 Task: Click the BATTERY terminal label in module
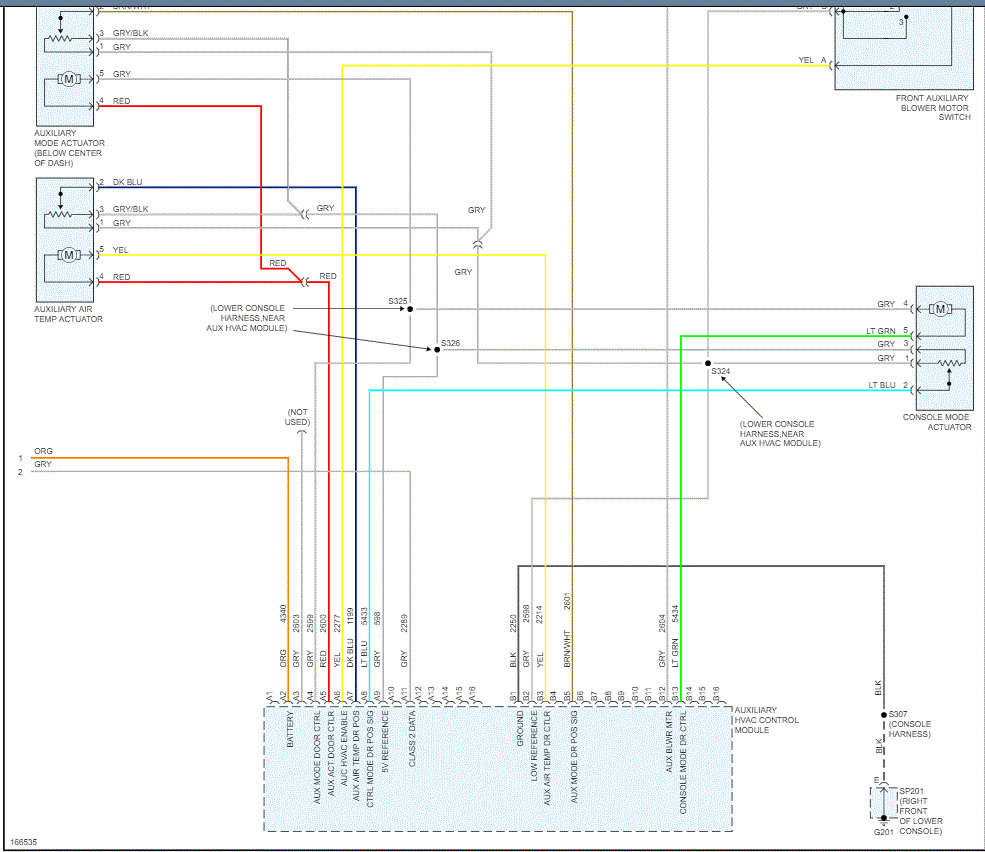[290, 729]
